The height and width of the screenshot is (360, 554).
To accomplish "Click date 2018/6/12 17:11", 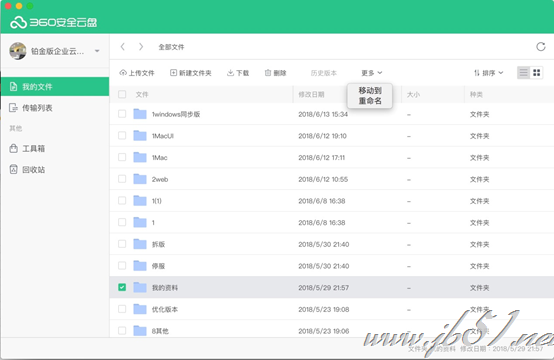I will pyautogui.click(x=322, y=158).
